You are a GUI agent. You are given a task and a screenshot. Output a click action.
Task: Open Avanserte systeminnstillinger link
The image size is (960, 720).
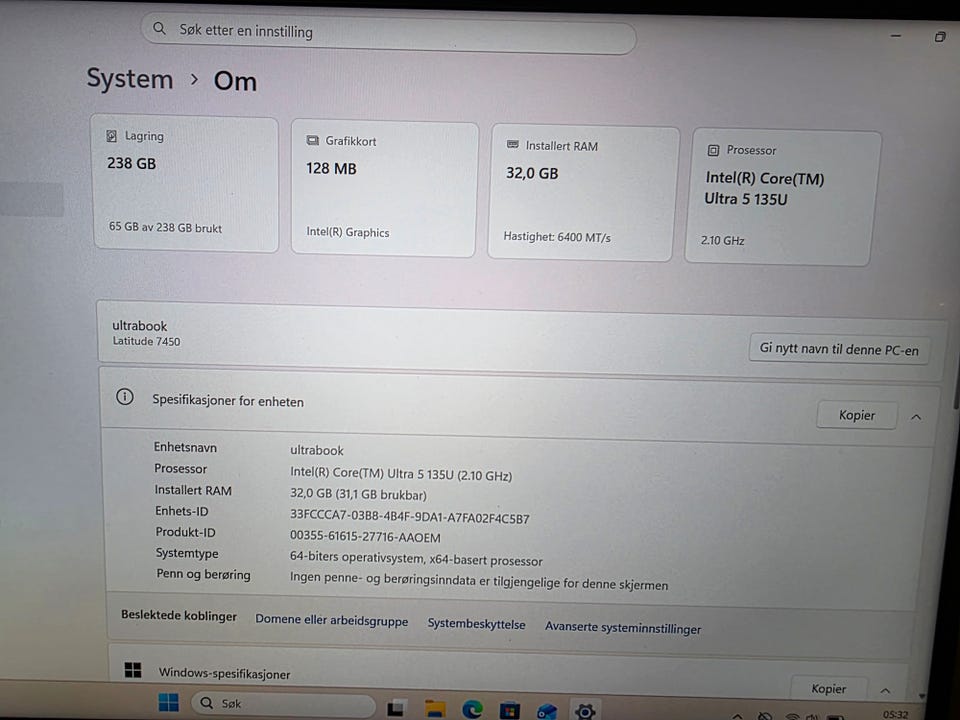coord(623,628)
